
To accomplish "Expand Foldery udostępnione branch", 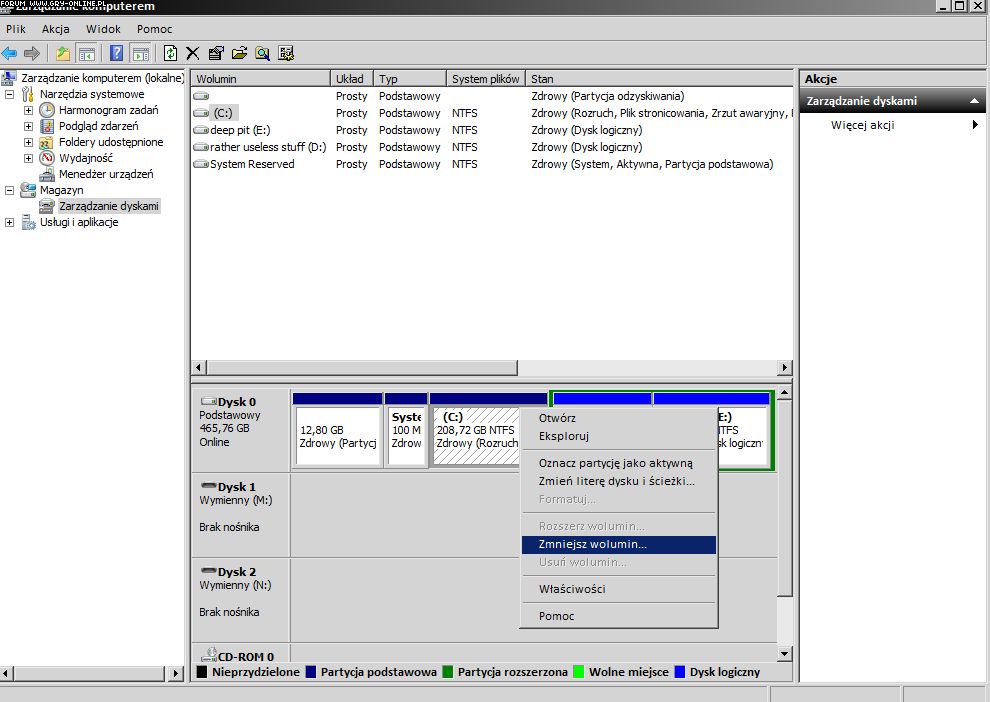I will click(x=28, y=143).
